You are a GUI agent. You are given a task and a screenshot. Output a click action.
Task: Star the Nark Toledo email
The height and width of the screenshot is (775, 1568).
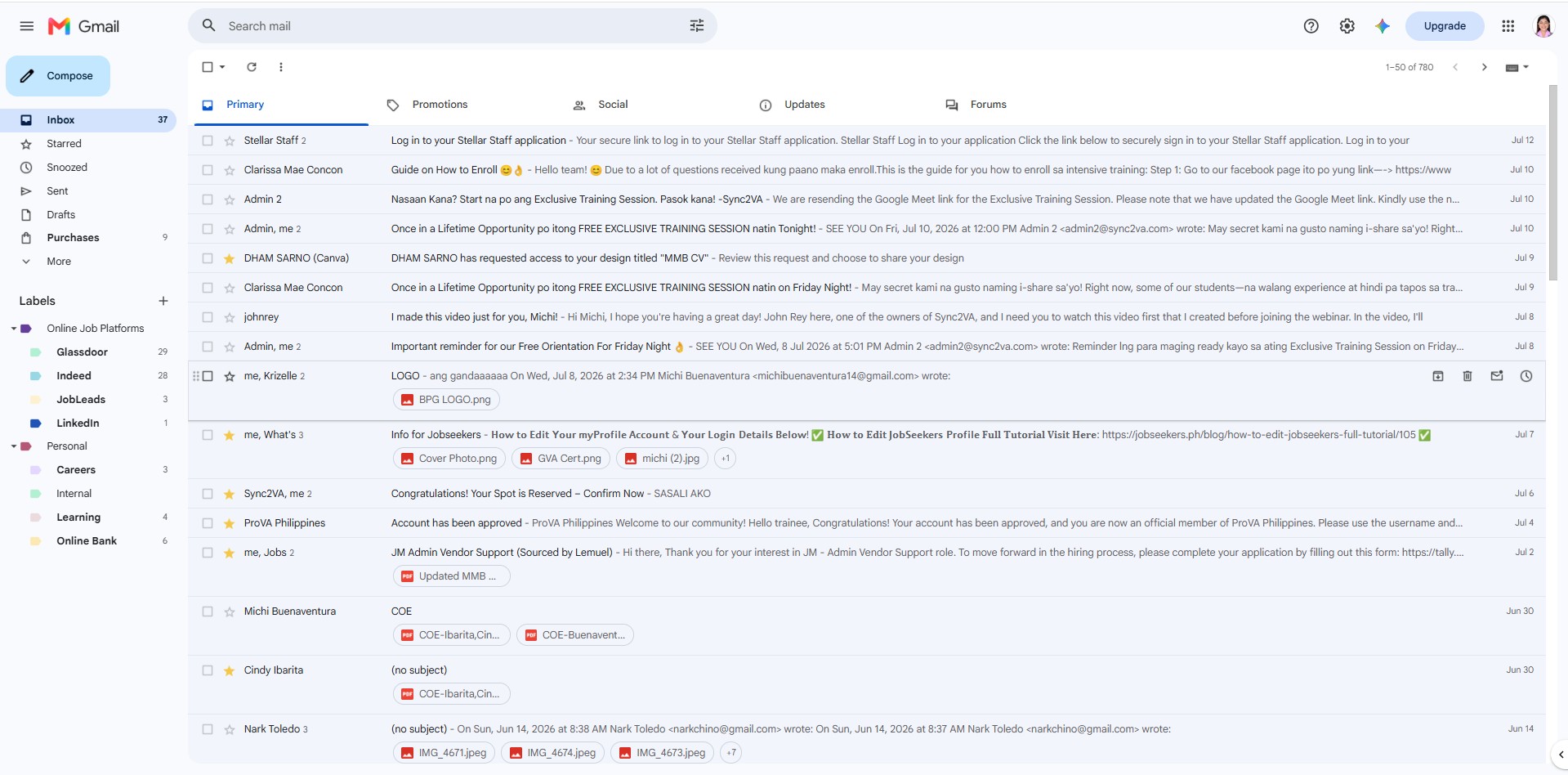tap(230, 729)
